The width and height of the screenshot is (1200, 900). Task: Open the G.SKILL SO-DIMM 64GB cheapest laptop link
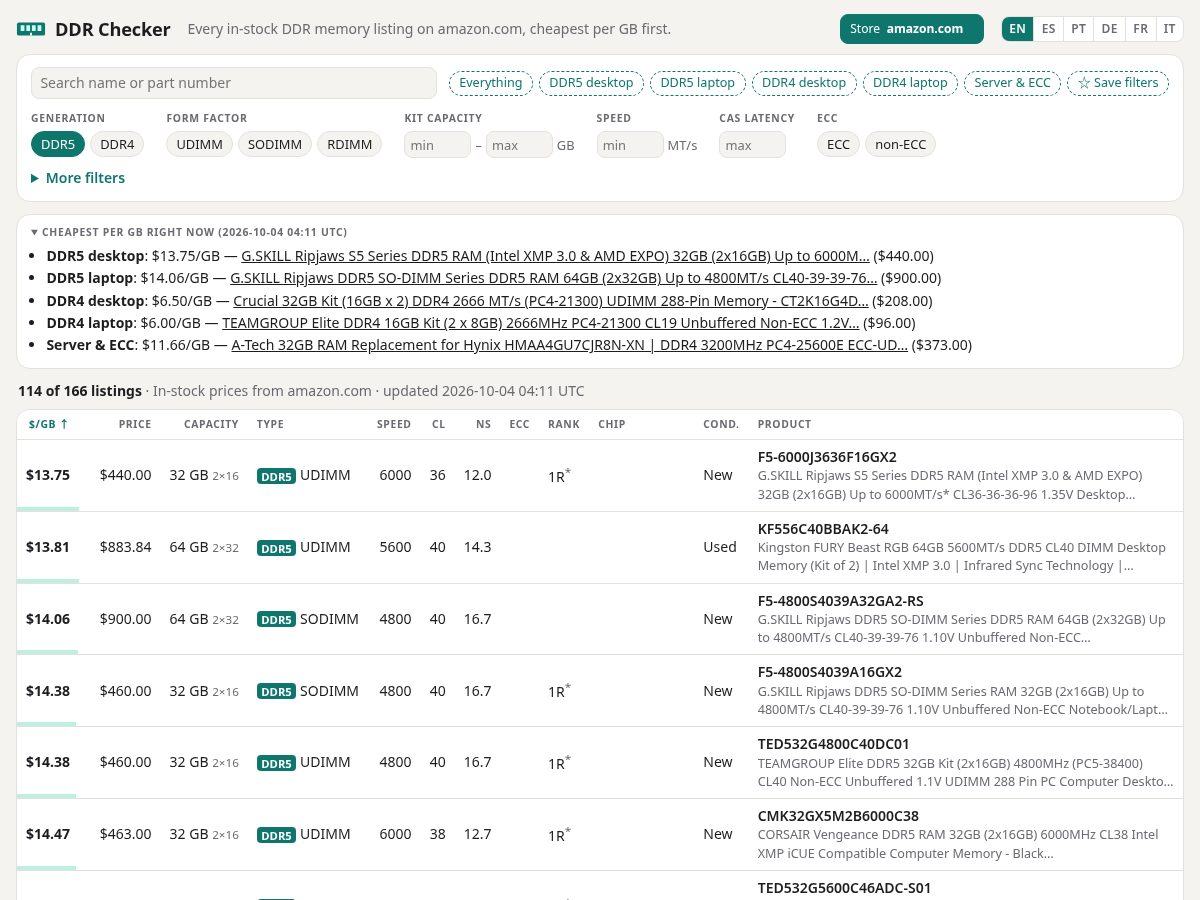tap(553, 278)
